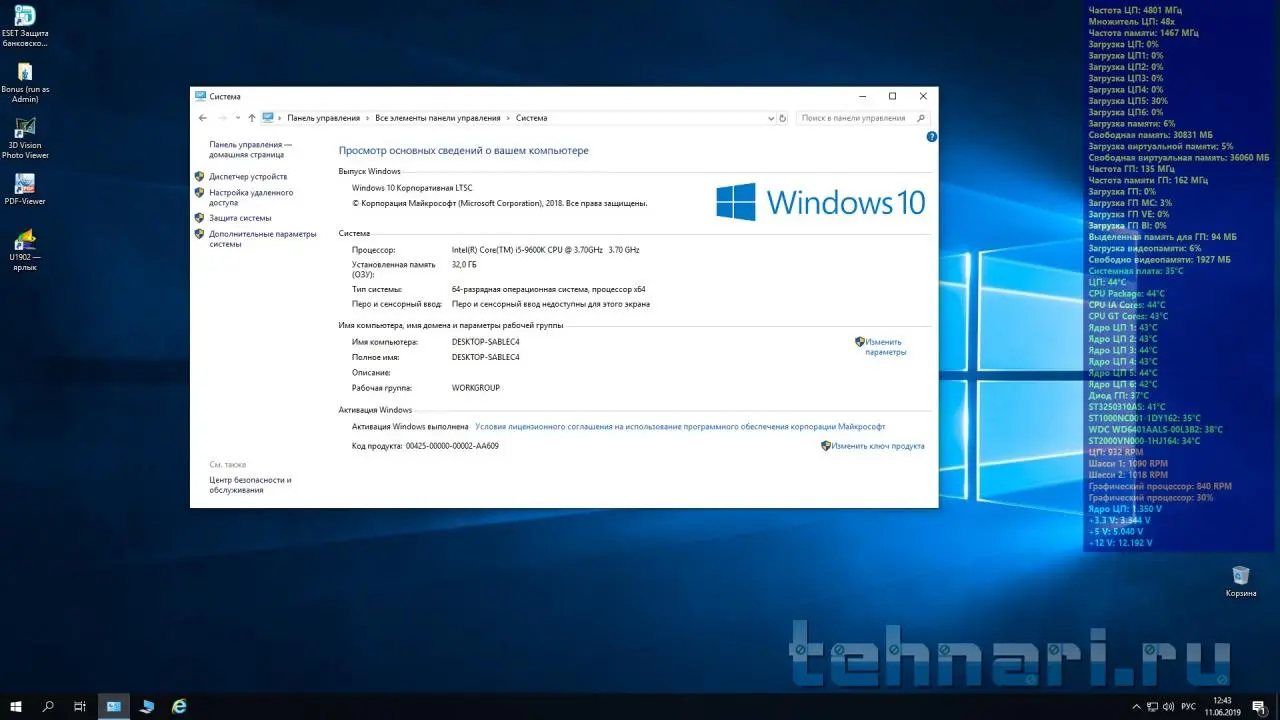Show hidden tray icons chevron
Viewport: 1280px width, 720px height.
[x=1136, y=707]
